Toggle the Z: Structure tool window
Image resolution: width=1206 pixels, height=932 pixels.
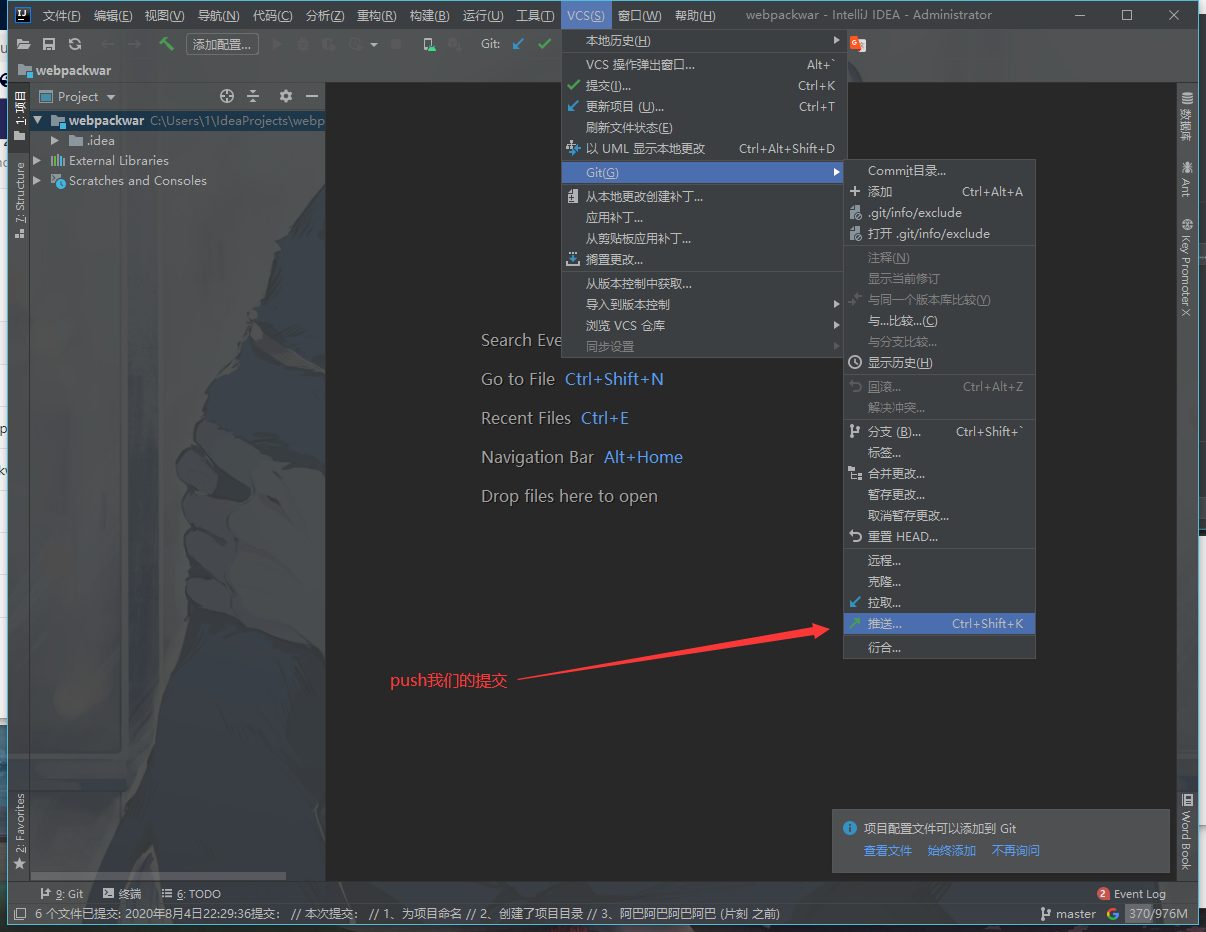click(x=20, y=200)
